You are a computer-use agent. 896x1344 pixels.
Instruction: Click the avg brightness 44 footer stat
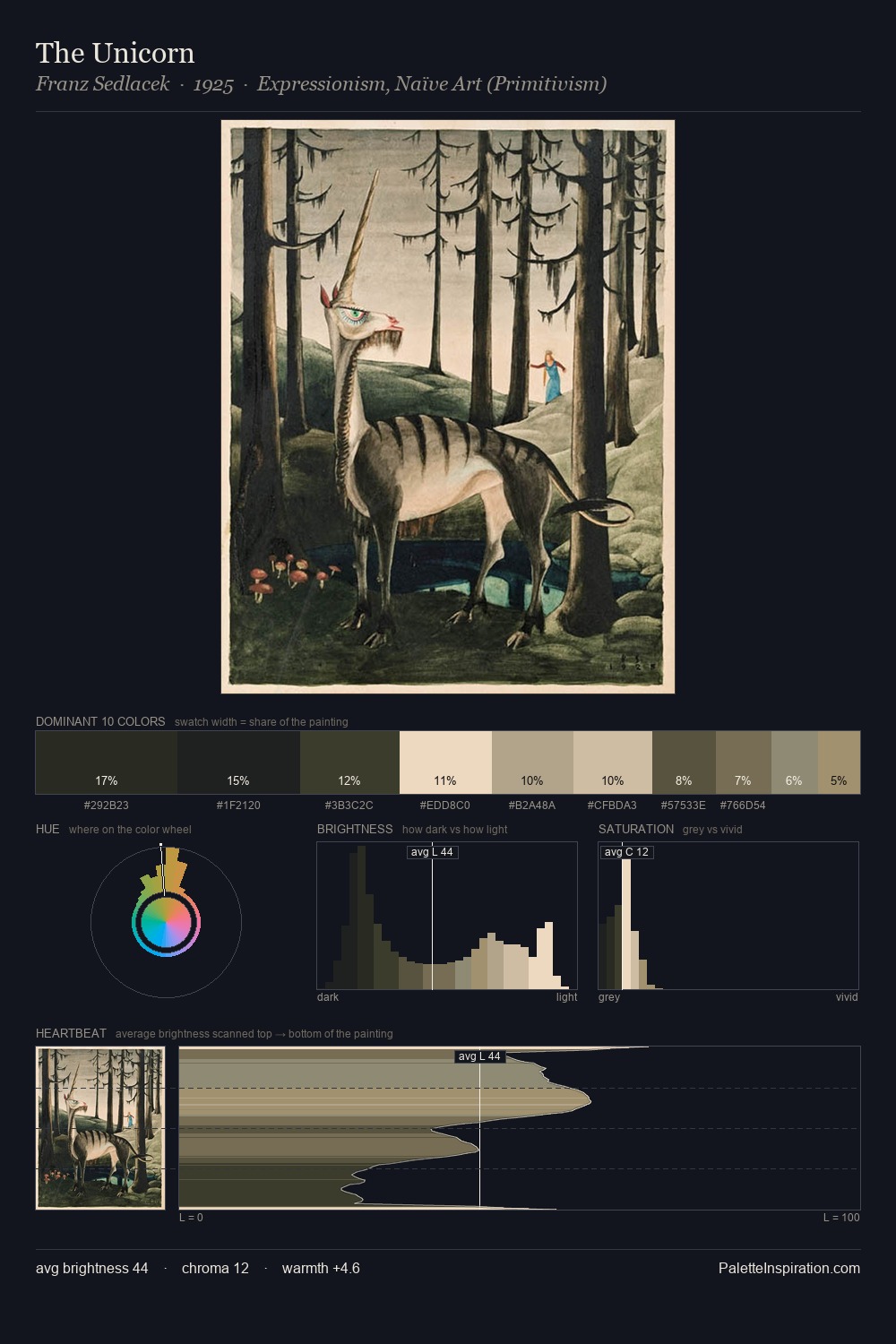point(92,1268)
